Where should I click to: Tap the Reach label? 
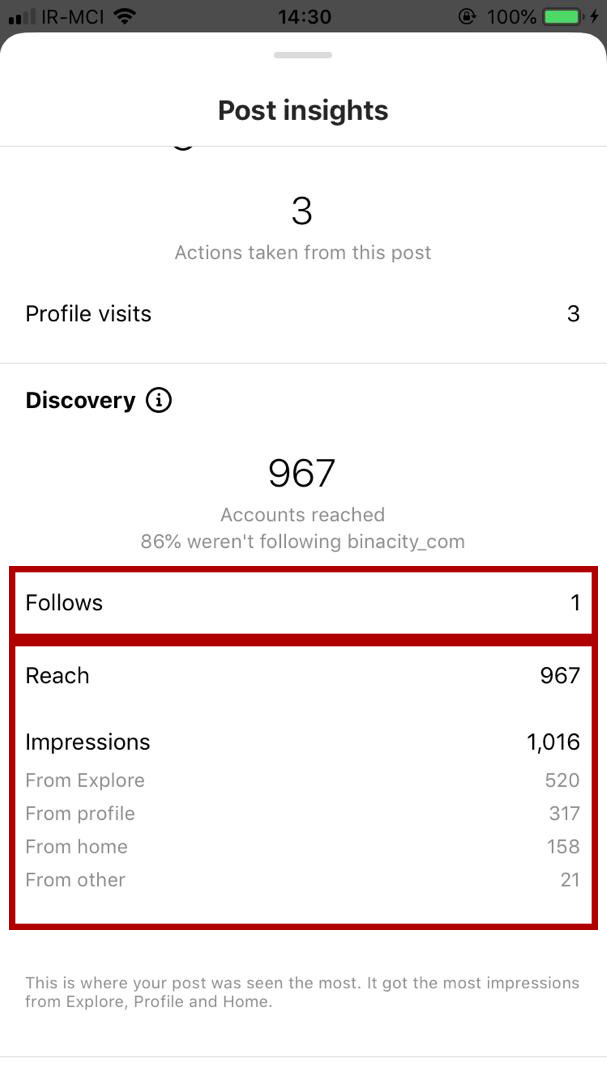[x=57, y=676]
